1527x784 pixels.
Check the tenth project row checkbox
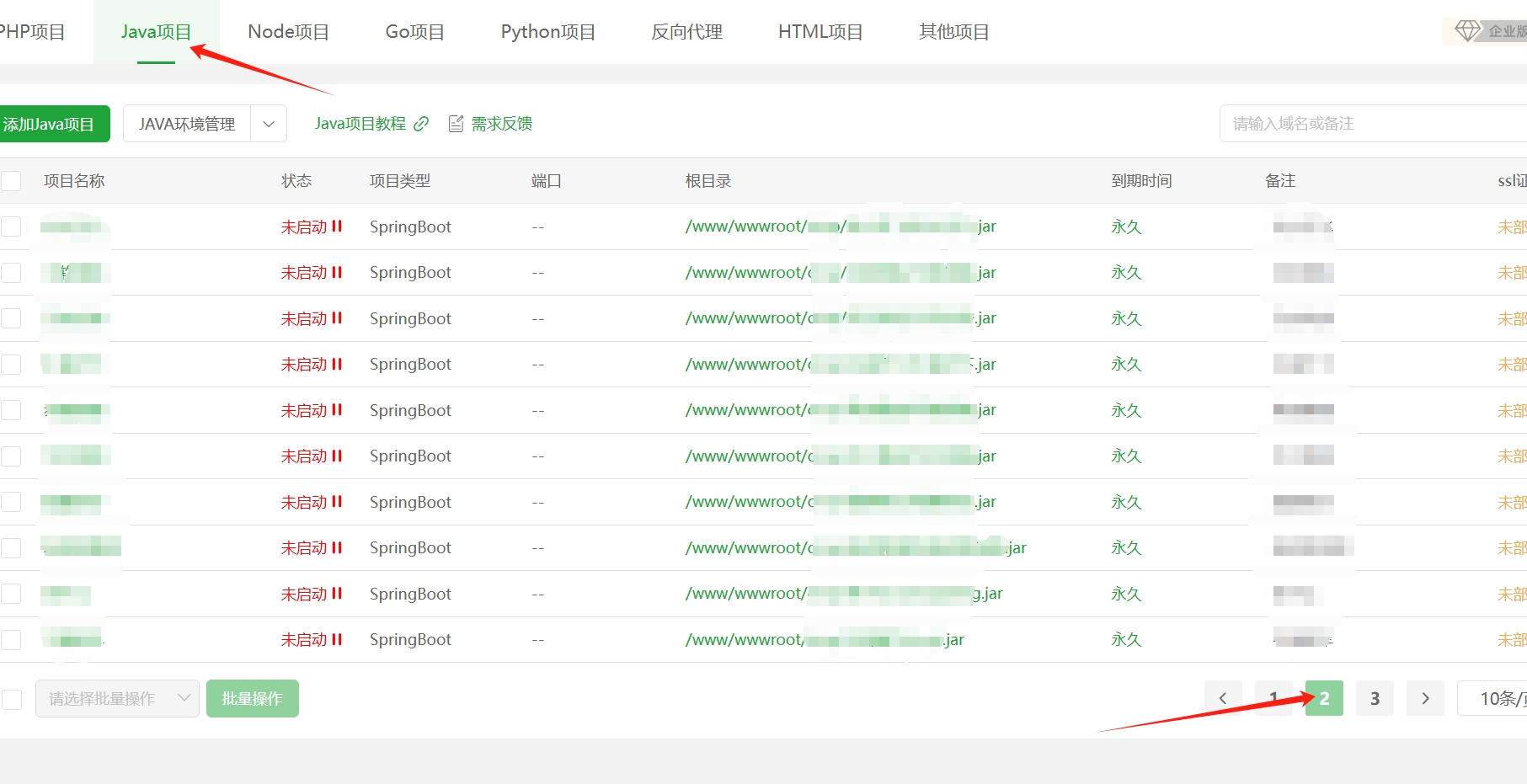click(11, 640)
